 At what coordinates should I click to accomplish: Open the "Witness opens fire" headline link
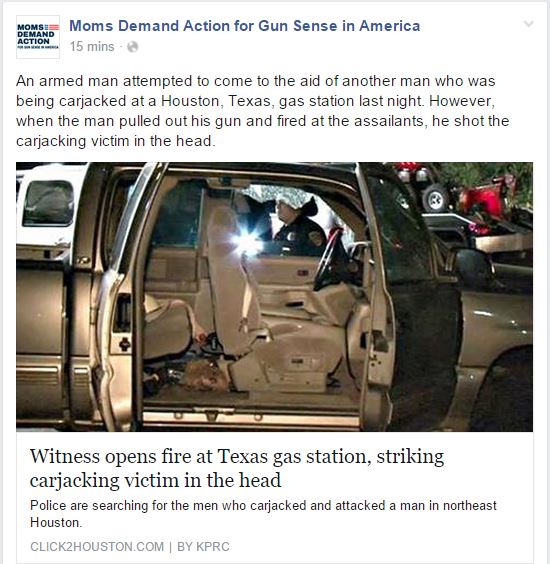click(237, 468)
